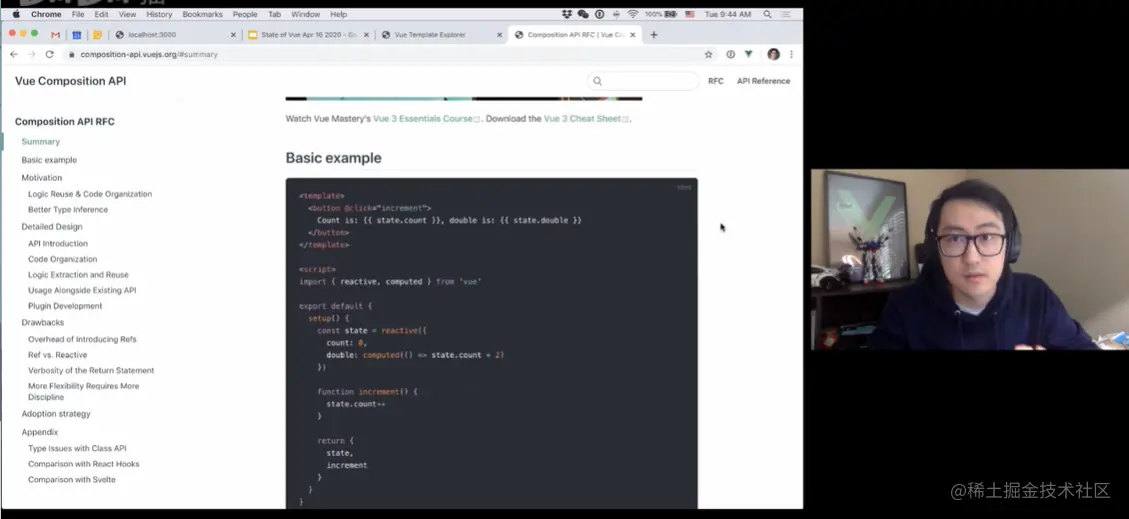1129x519 pixels.
Task: Open the pinned Gmail tab
Action: coord(55,35)
